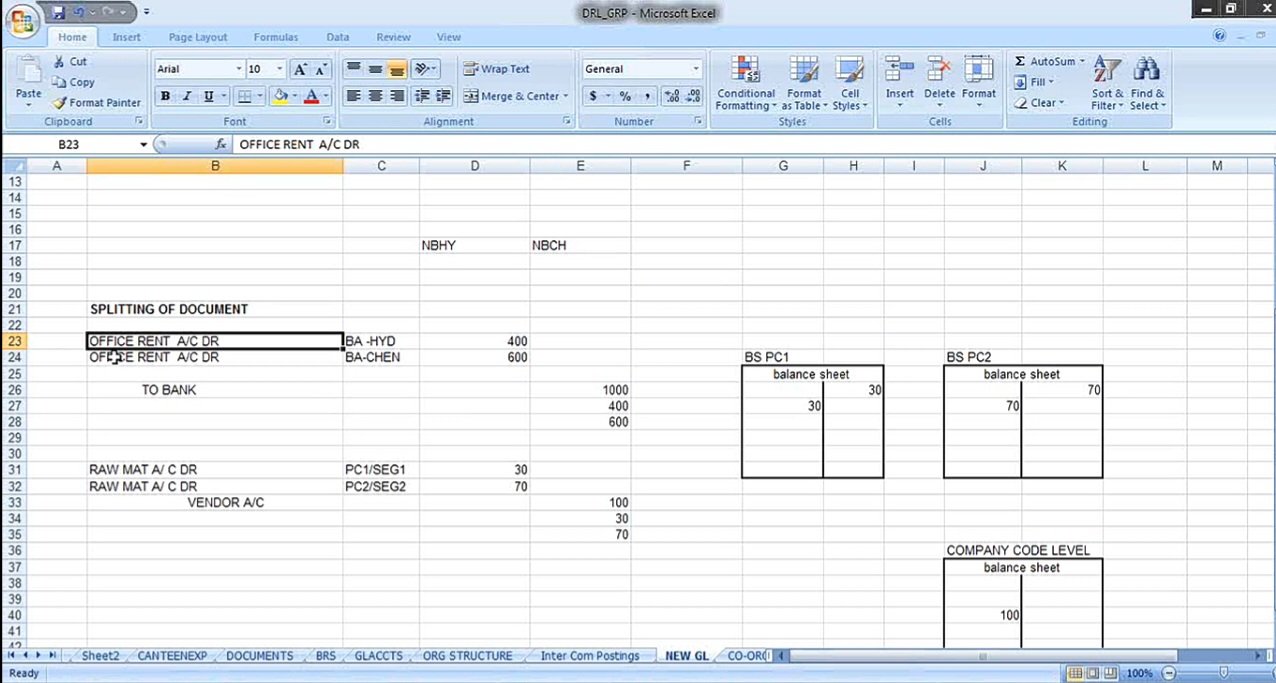Cut the selected cell
1276x683 pixels.
tap(70, 61)
